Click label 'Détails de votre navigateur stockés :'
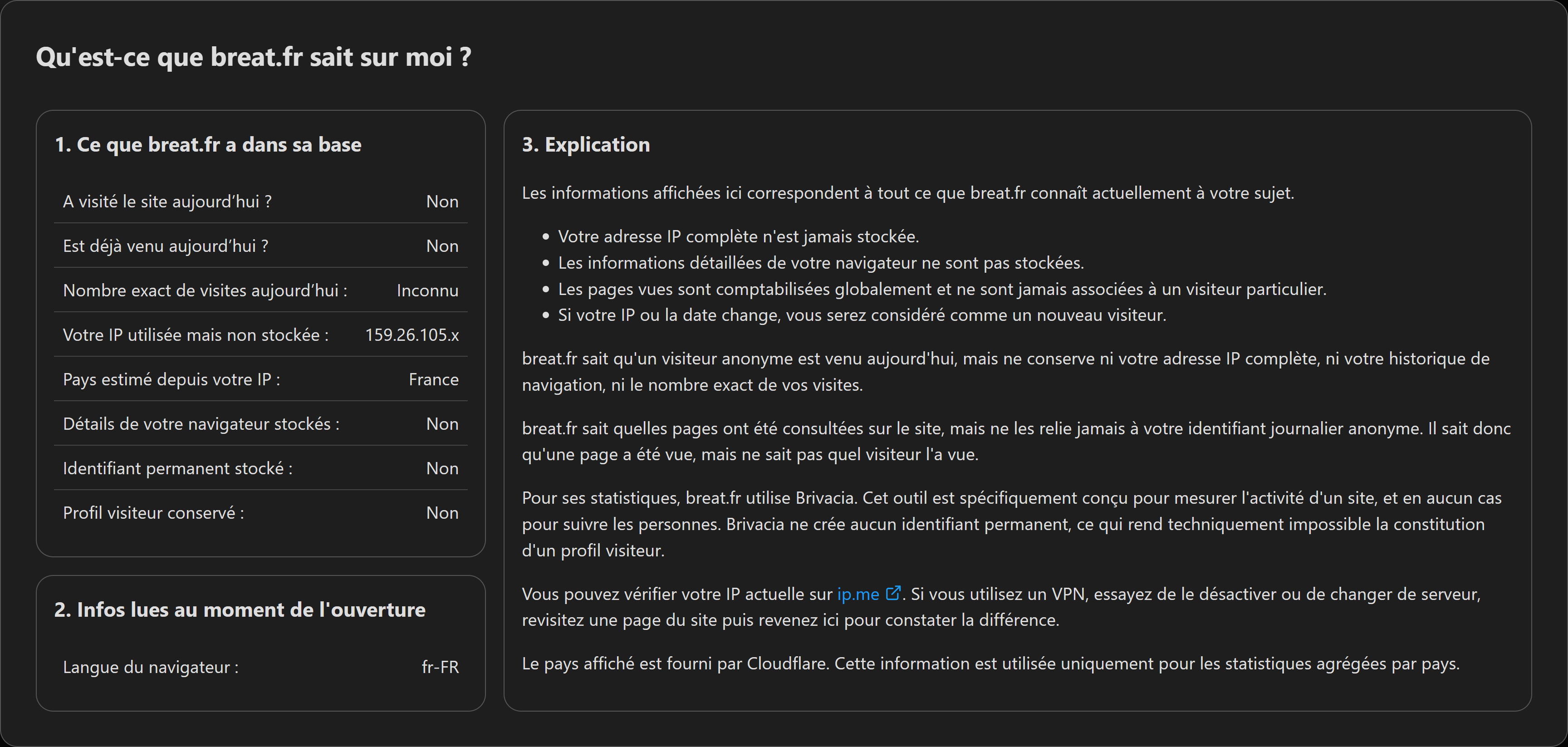1568x747 pixels. click(201, 424)
